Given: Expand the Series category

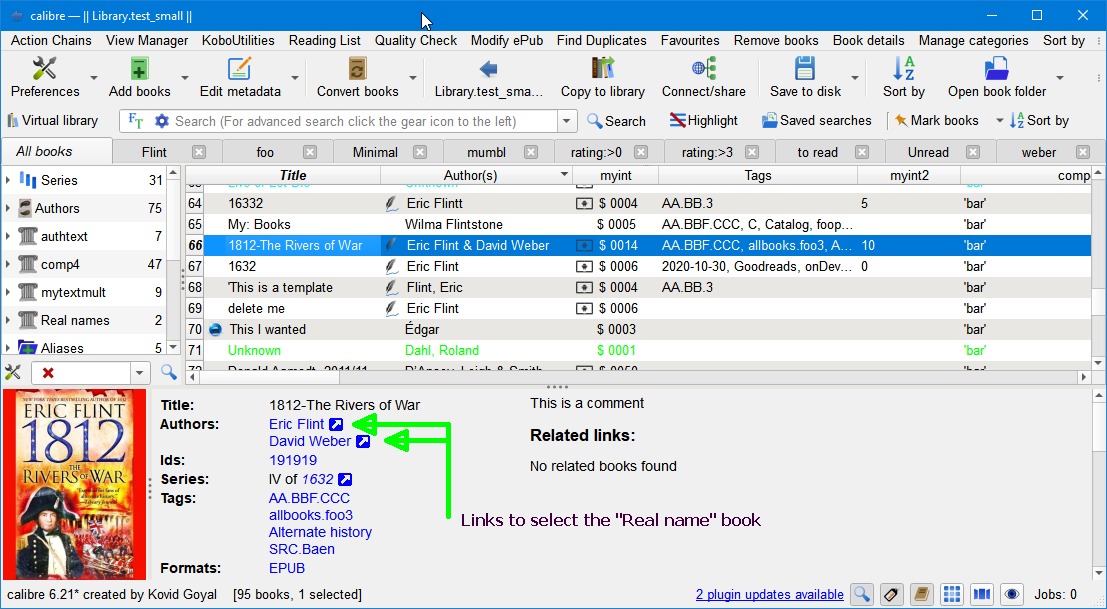Looking at the screenshot, I should coord(8,180).
